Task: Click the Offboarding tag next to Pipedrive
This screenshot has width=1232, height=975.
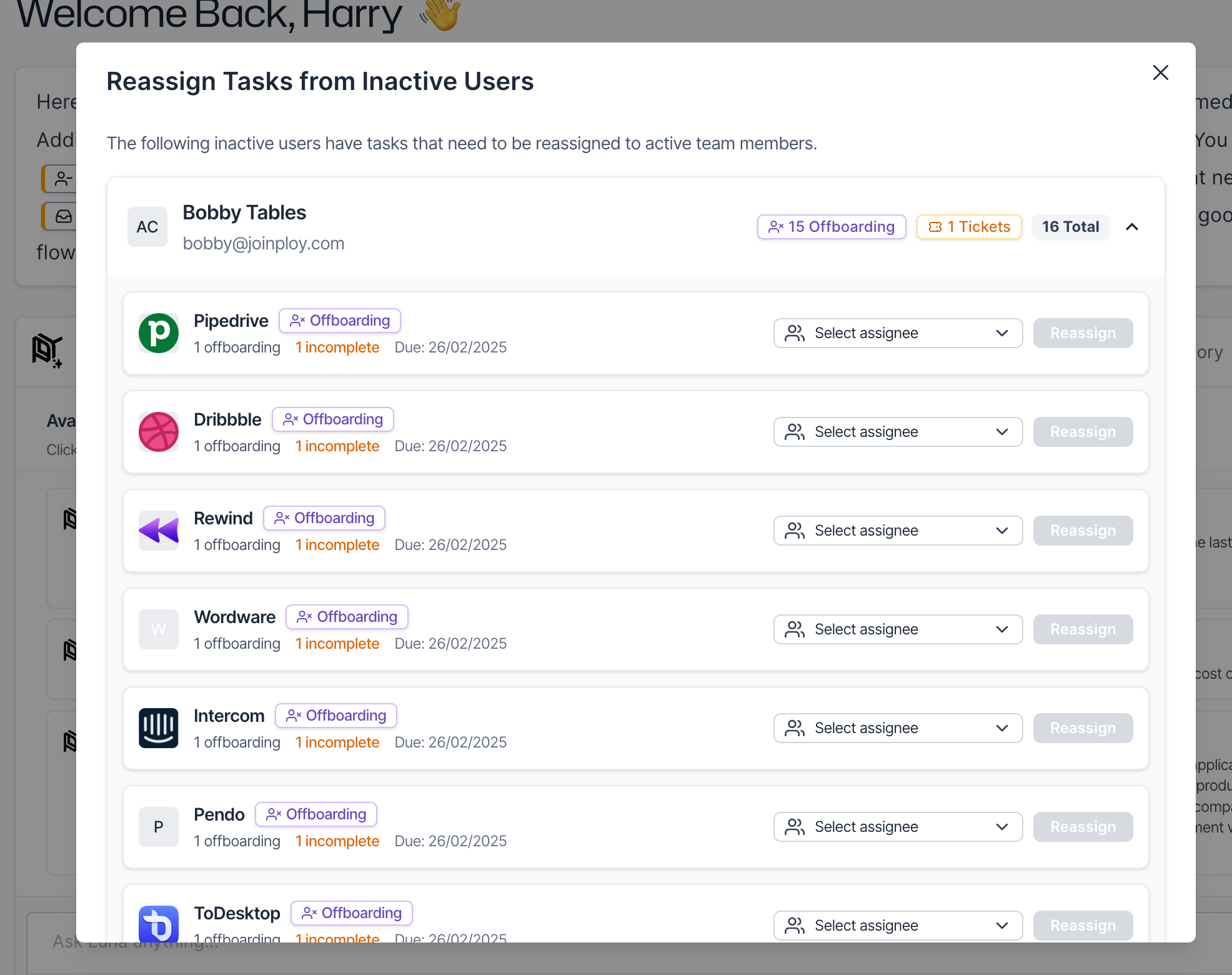Action: [x=339, y=321]
